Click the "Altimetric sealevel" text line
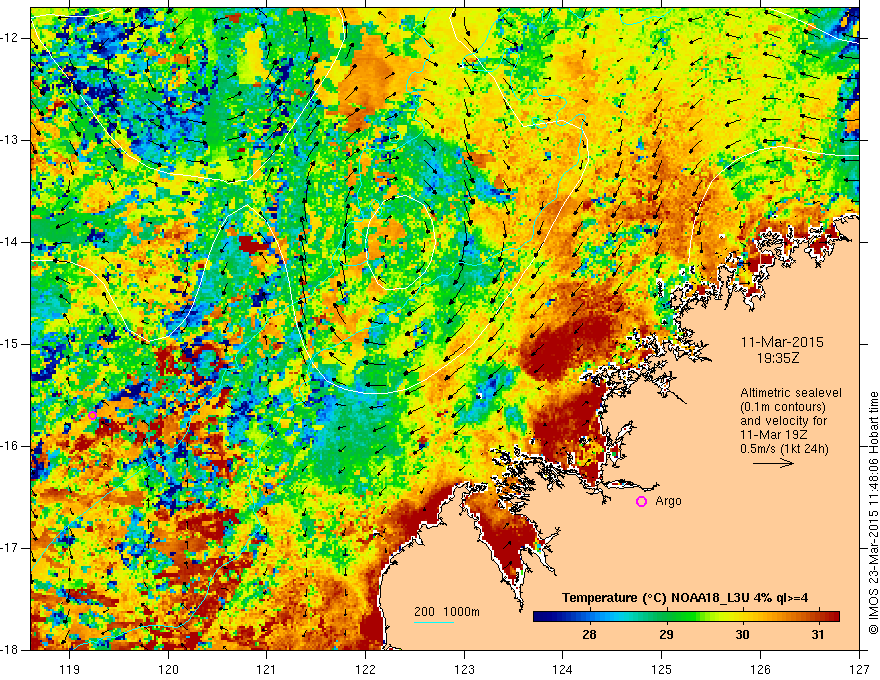This screenshot has width=880, height=680. tap(791, 393)
